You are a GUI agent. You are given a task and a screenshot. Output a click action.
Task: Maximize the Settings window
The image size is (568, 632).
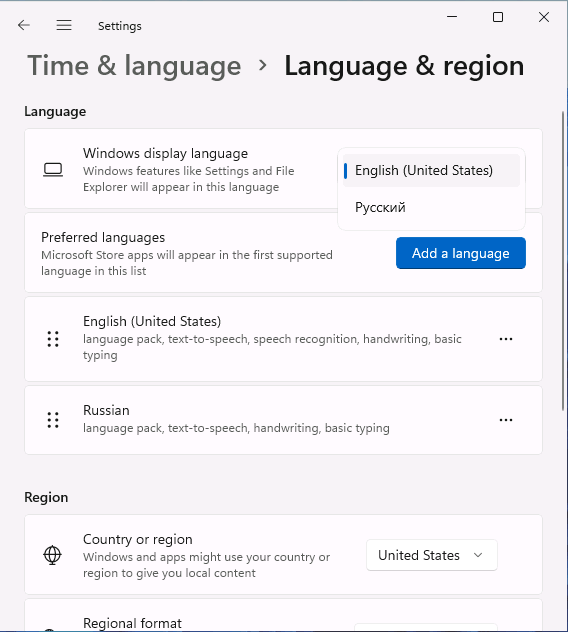click(x=498, y=17)
